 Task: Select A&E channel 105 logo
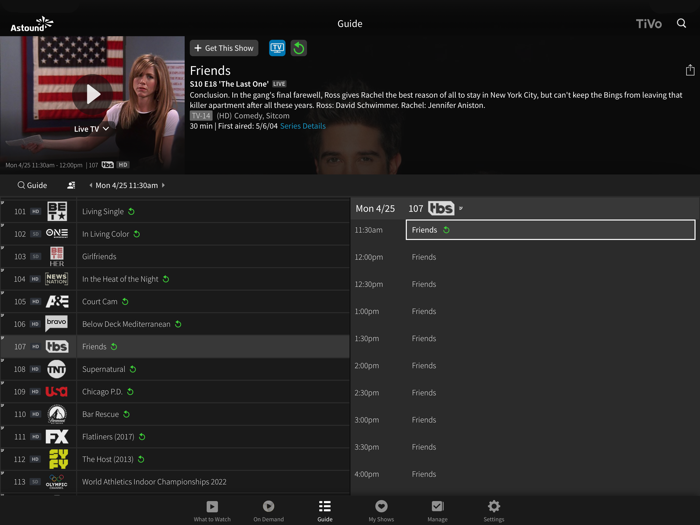(x=57, y=301)
